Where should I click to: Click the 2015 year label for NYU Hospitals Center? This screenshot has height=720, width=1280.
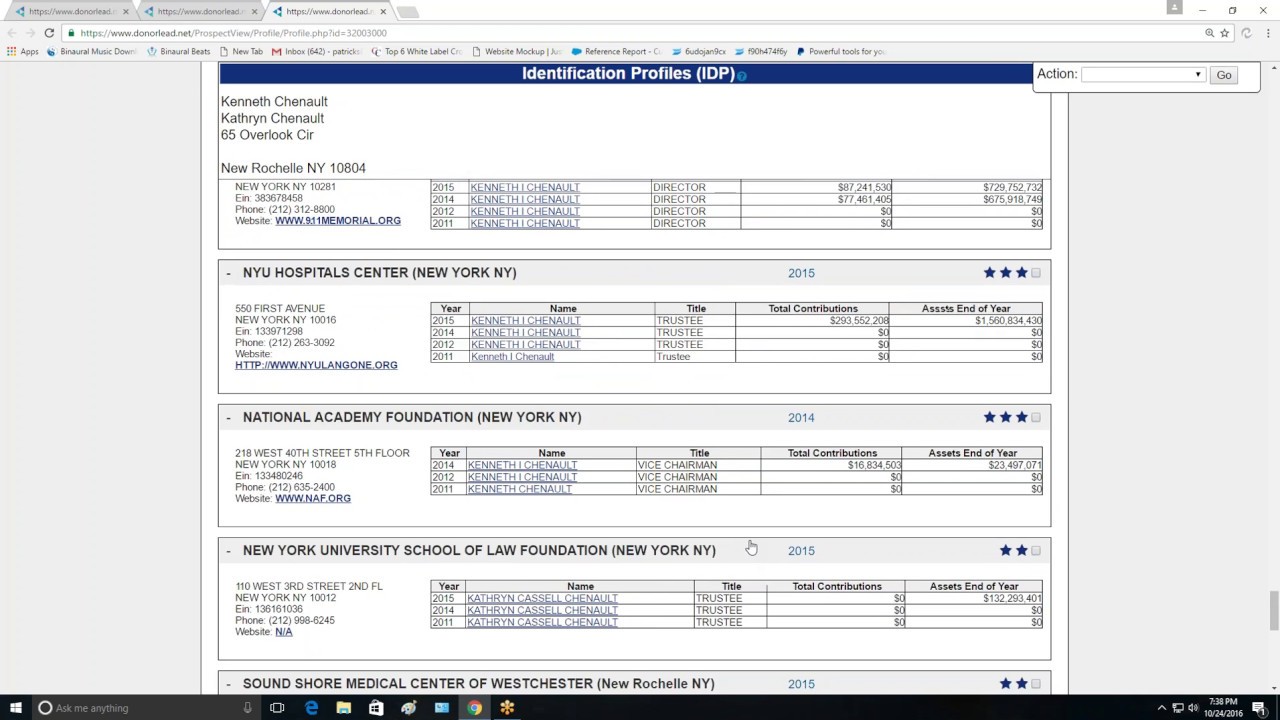[801, 273]
